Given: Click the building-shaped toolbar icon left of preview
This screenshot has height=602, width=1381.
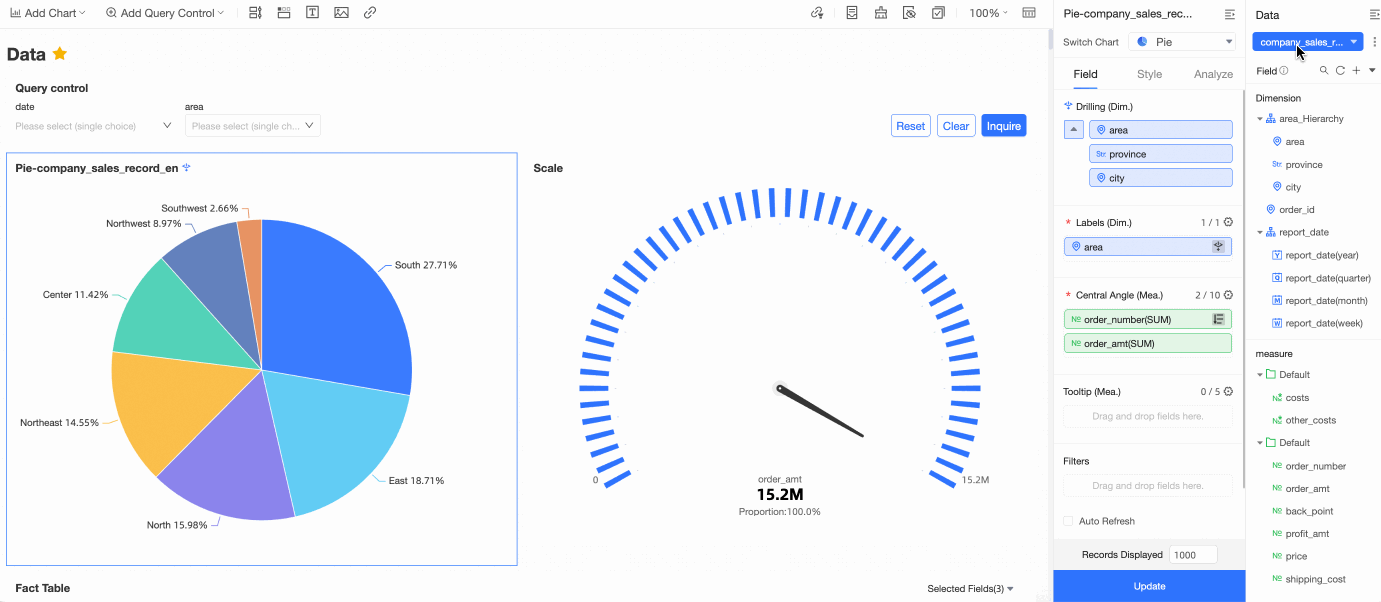Looking at the screenshot, I should [x=880, y=13].
